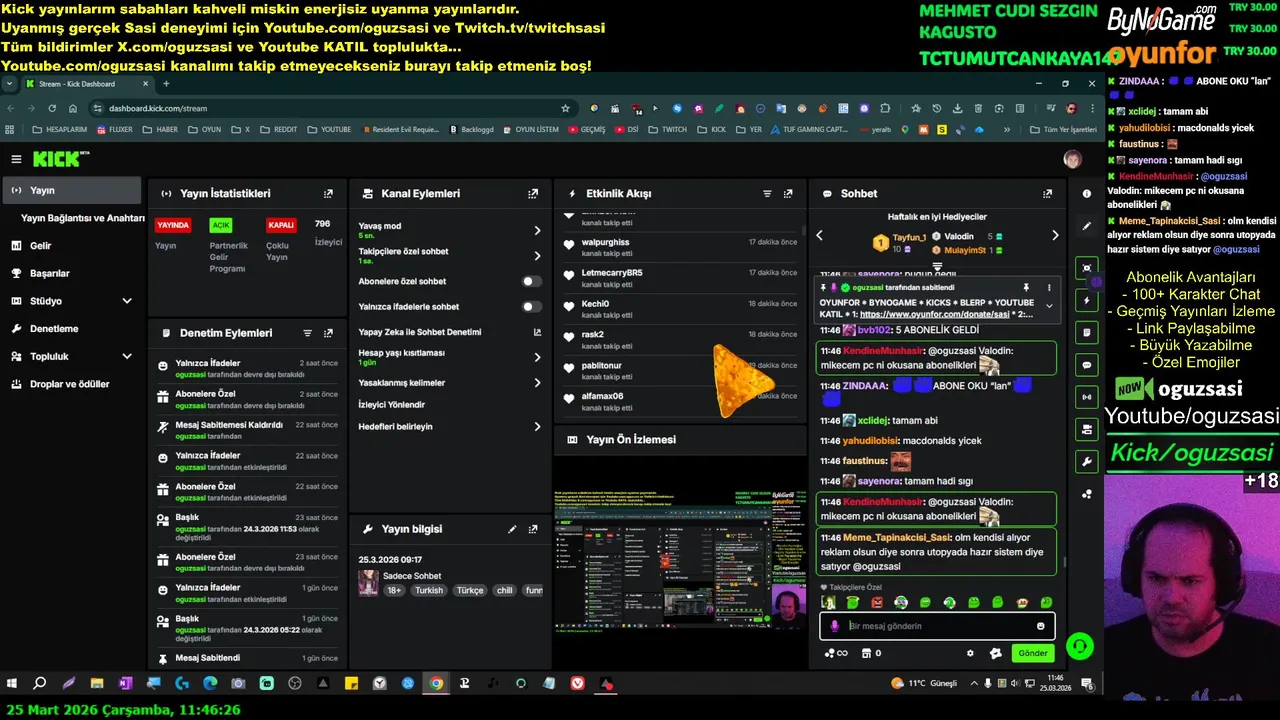This screenshot has height=720, width=1280.
Task: Pop out the Sohbet chat panel
Action: pyautogui.click(x=1047, y=194)
